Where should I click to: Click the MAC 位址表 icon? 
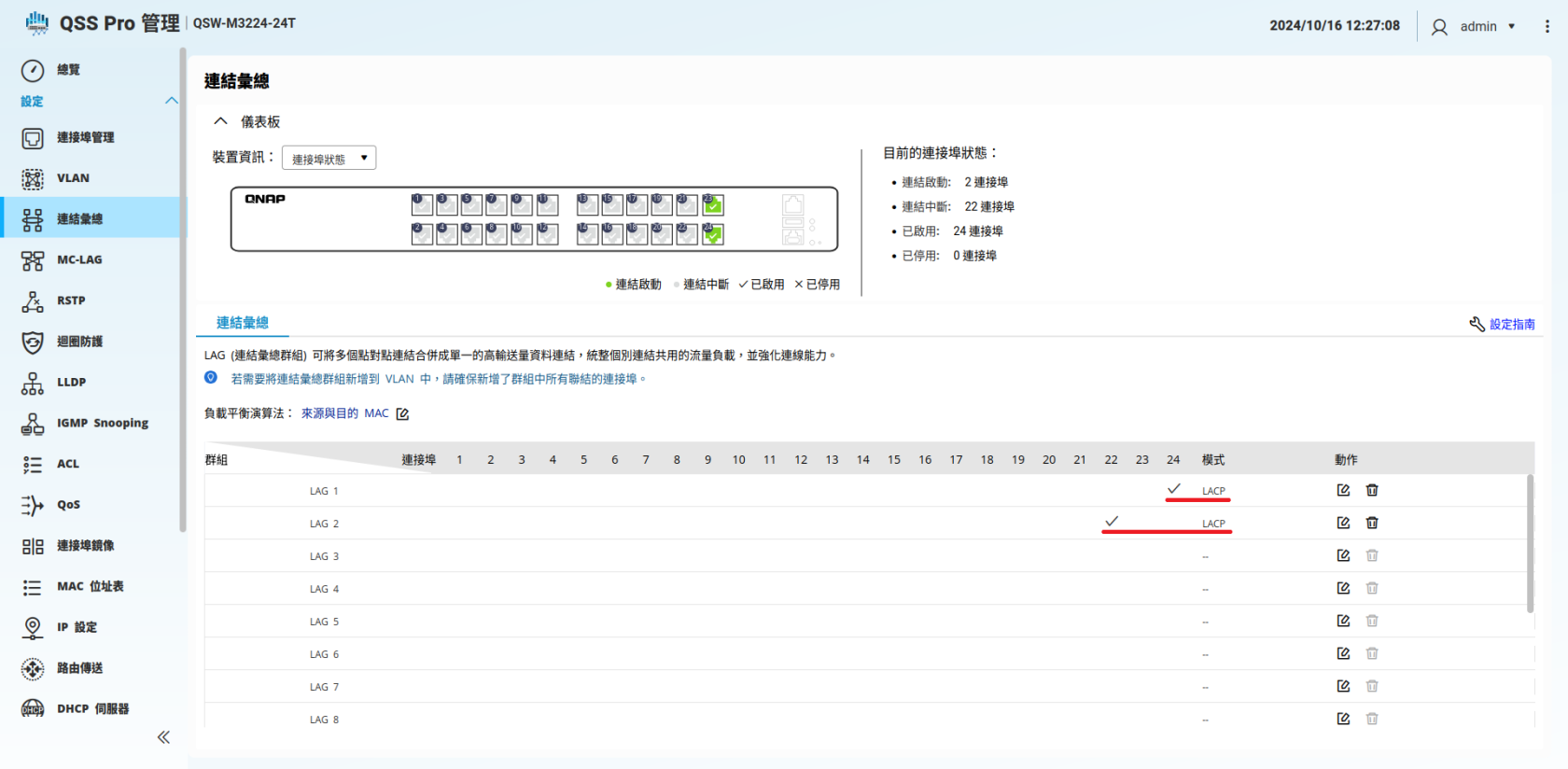pyautogui.click(x=33, y=587)
